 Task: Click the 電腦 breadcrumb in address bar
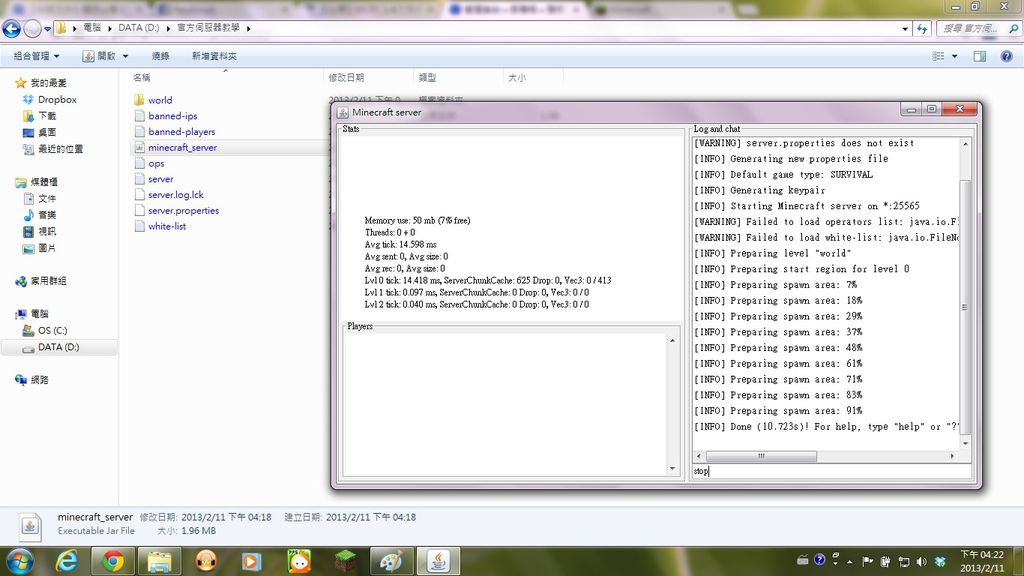pos(92,28)
